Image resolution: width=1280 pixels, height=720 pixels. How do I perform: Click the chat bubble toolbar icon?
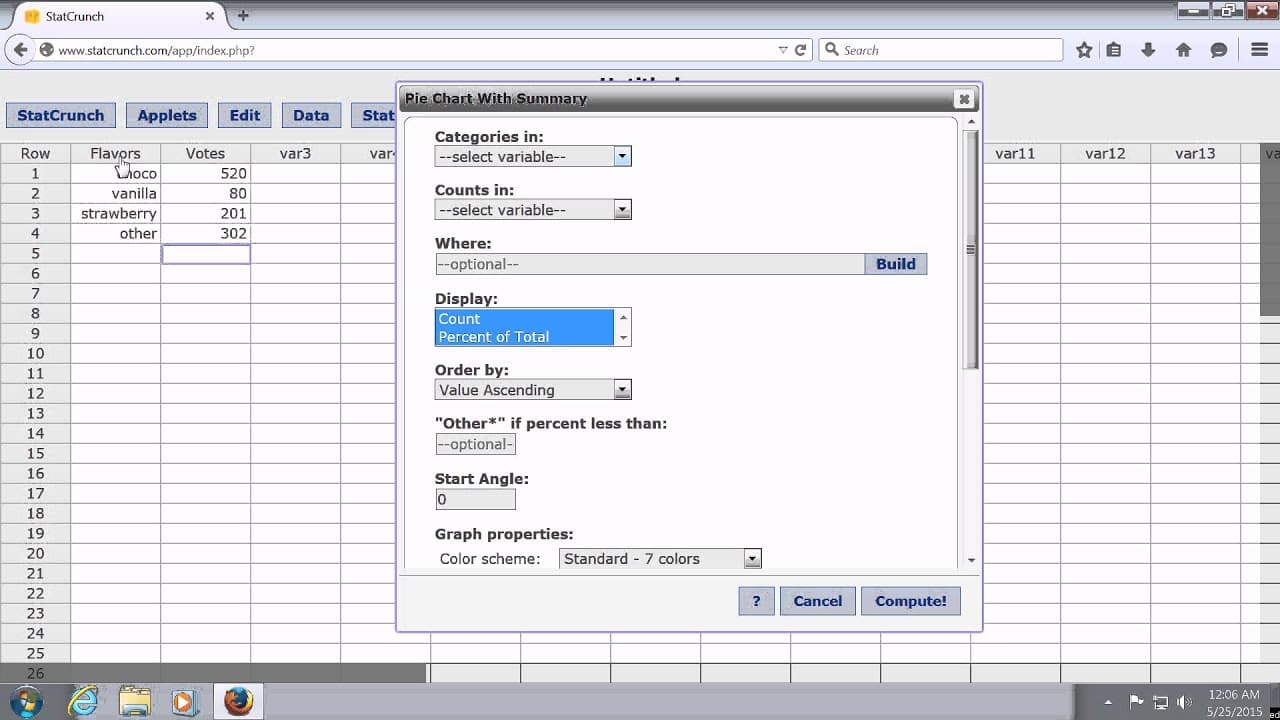[x=1218, y=50]
